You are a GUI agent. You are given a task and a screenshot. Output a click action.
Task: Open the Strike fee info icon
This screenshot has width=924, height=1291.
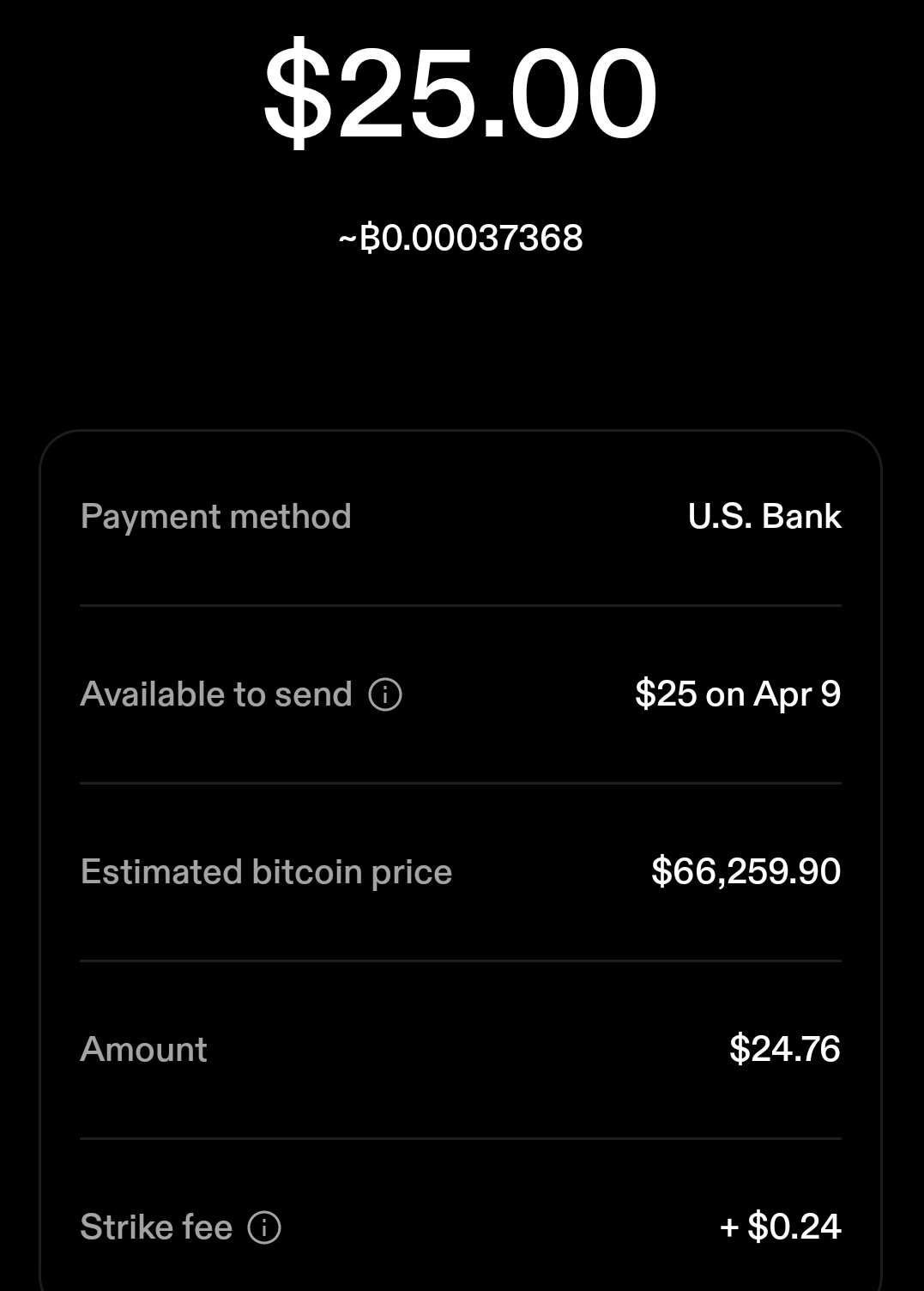pos(264,1227)
